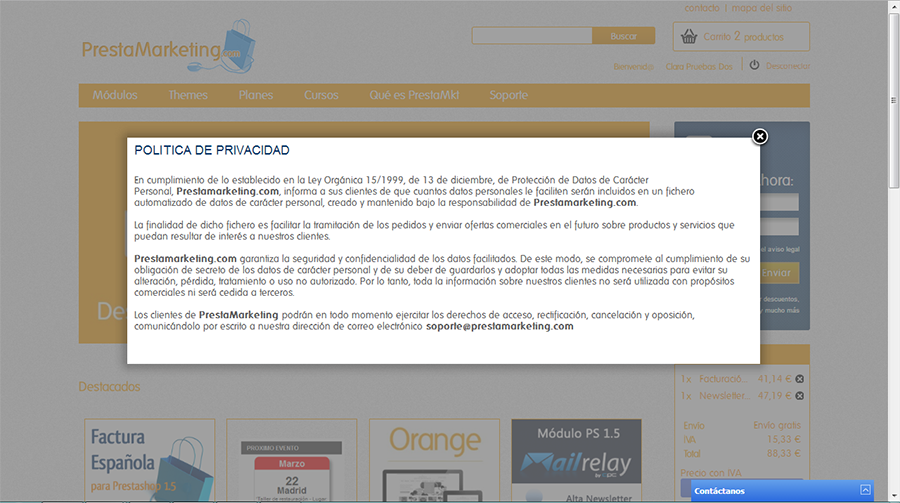The width and height of the screenshot is (900, 503).
Task: Click the Enviar button
Action: (x=777, y=273)
